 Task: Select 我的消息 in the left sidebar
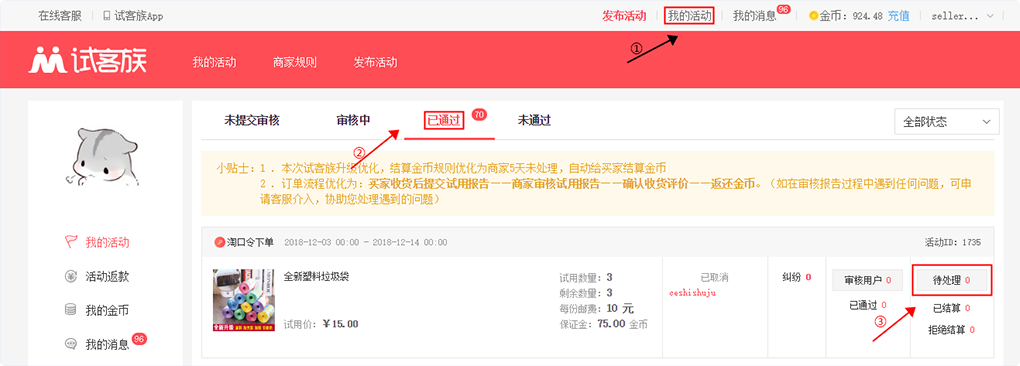(x=107, y=344)
